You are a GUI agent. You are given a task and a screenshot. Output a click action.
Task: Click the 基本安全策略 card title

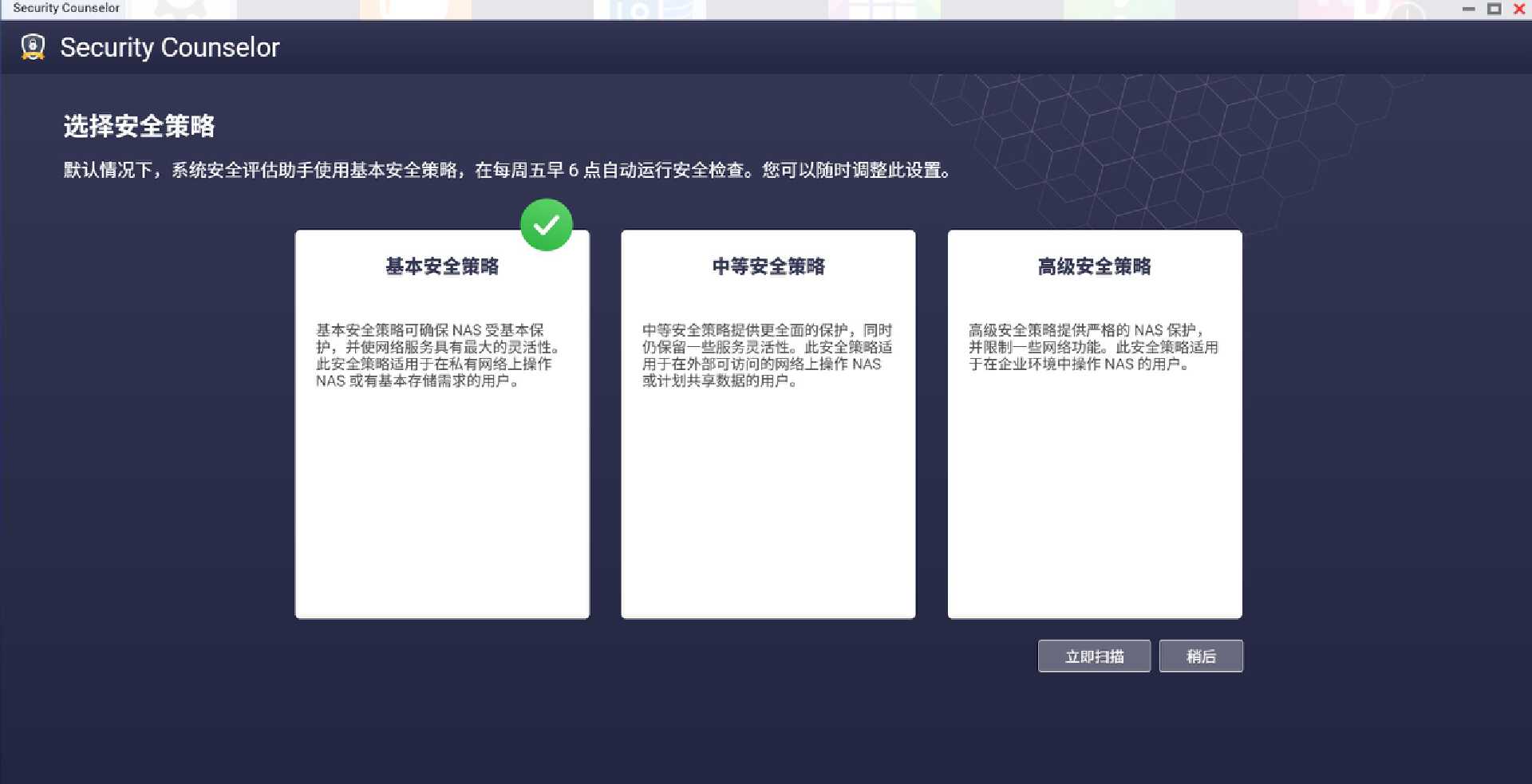(441, 268)
